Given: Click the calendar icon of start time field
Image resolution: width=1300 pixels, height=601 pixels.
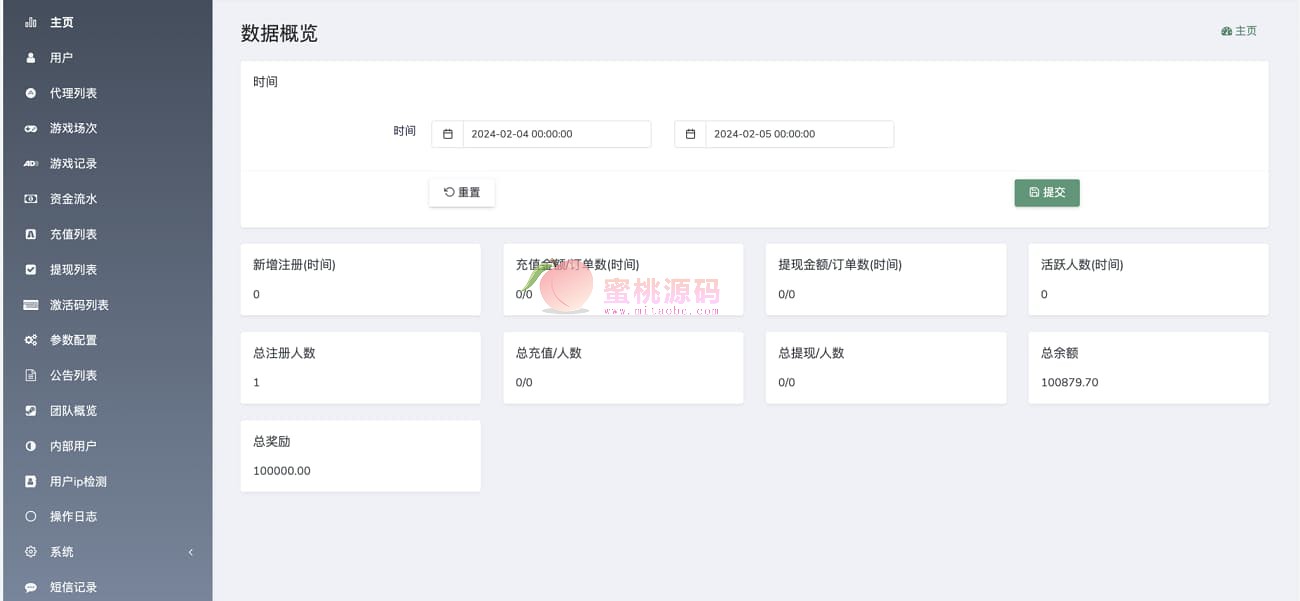Looking at the screenshot, I should click(447, 134).
